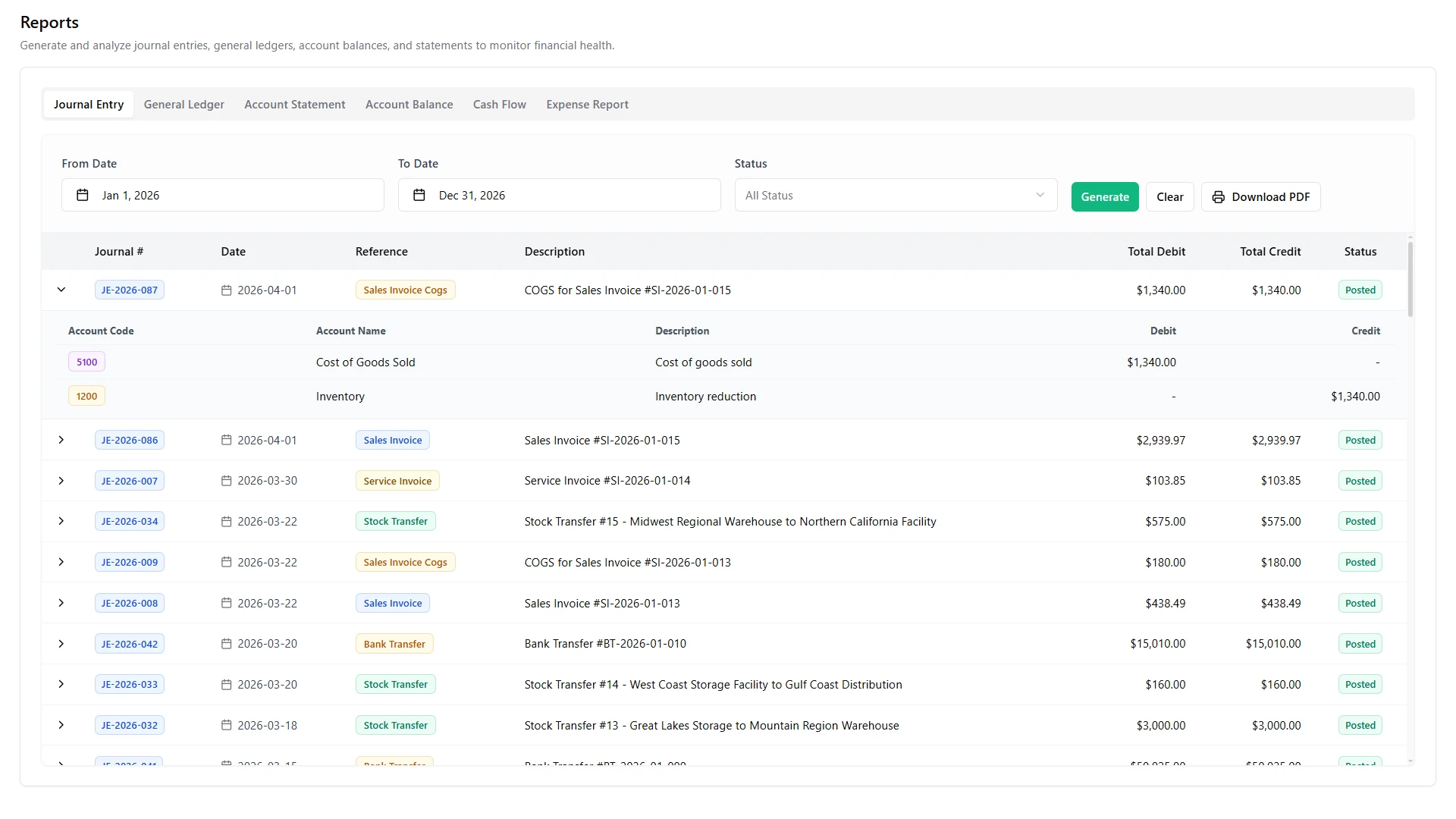Expand journal entry JE-2026-032
This screenshot has width=1456, height=819.
[61, 725]
